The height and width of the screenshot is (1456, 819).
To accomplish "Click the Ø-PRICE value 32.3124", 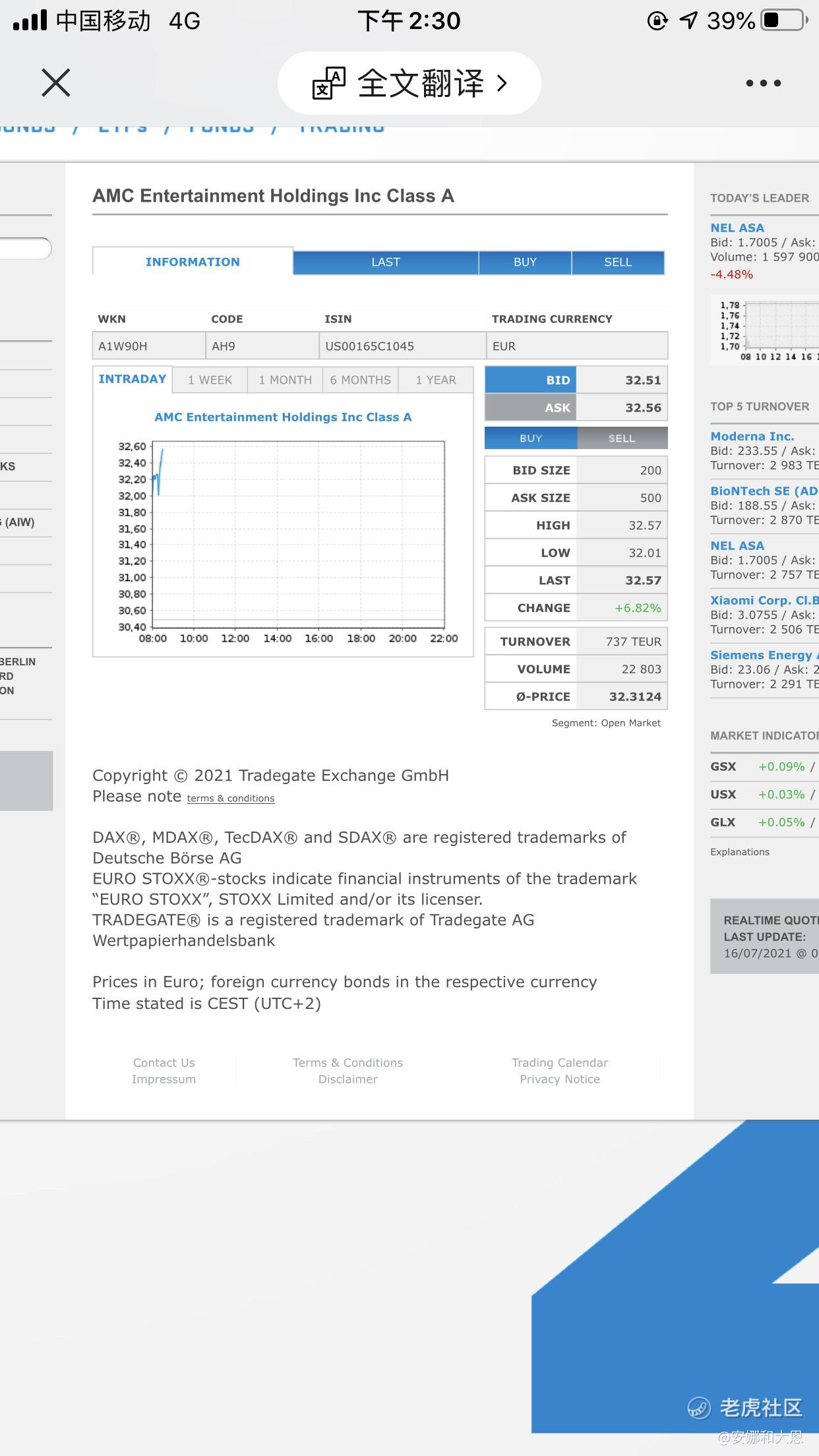I will (635, 697).
